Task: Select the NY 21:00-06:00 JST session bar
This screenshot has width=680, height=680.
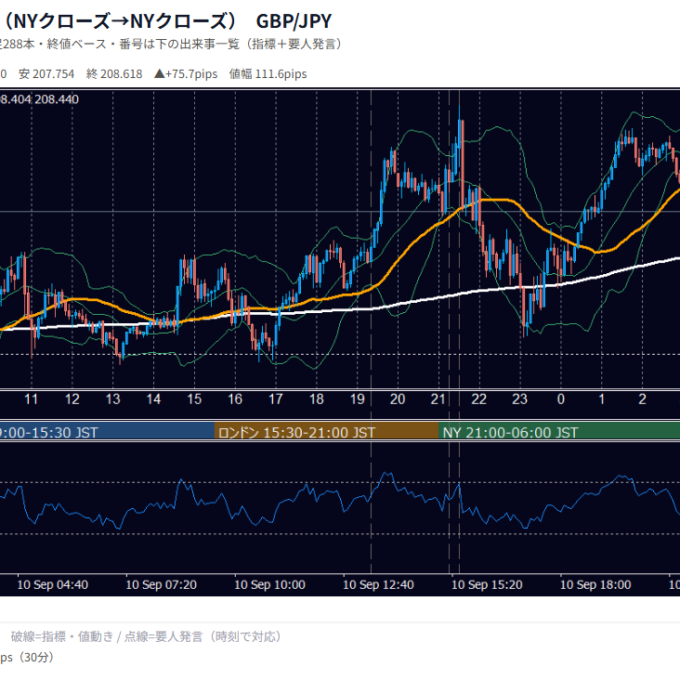Action: point(559,432)
